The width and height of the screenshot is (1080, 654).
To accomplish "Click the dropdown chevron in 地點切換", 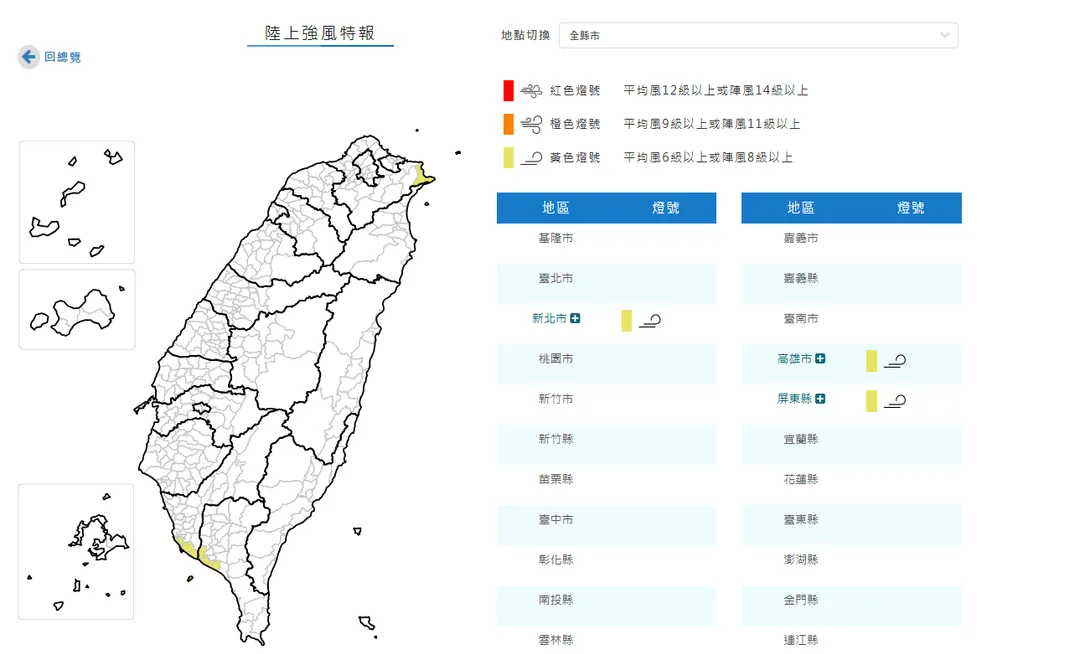I will pos(944,35).
